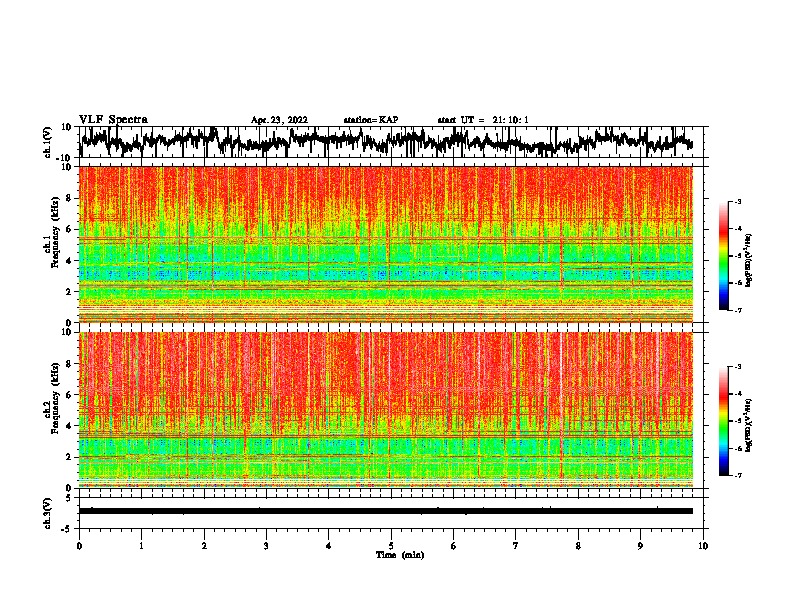Click time axis tick label "4"

click(328, 546)
